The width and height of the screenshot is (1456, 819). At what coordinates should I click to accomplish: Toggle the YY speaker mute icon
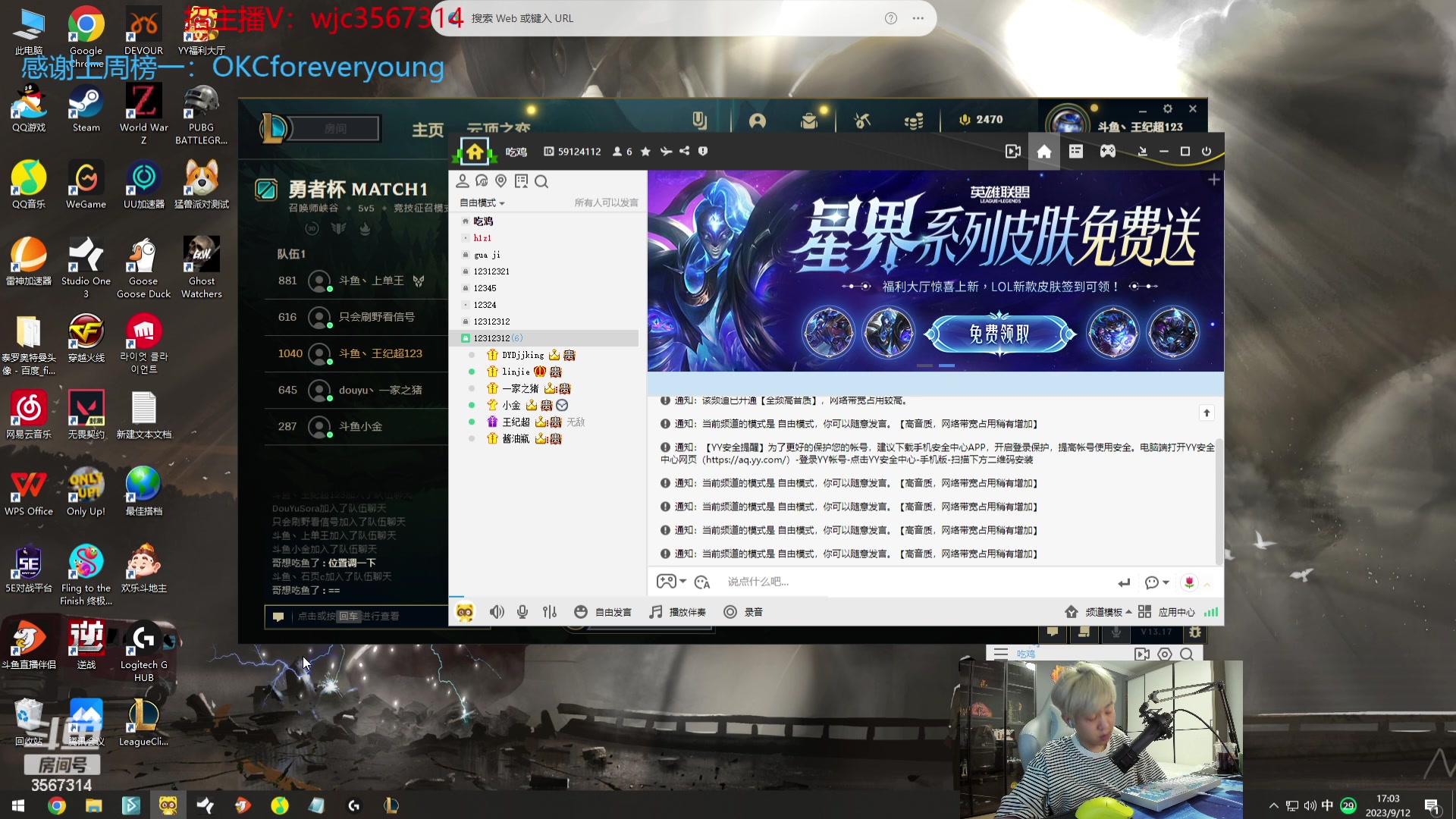pyautogui.click(x=497, y=612)
